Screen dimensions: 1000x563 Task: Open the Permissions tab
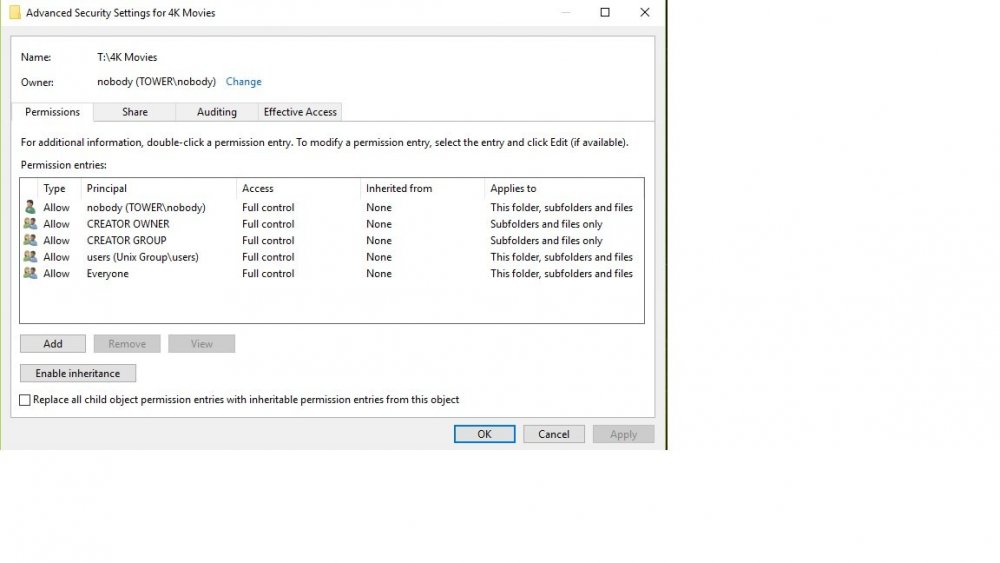coord(52,112)
